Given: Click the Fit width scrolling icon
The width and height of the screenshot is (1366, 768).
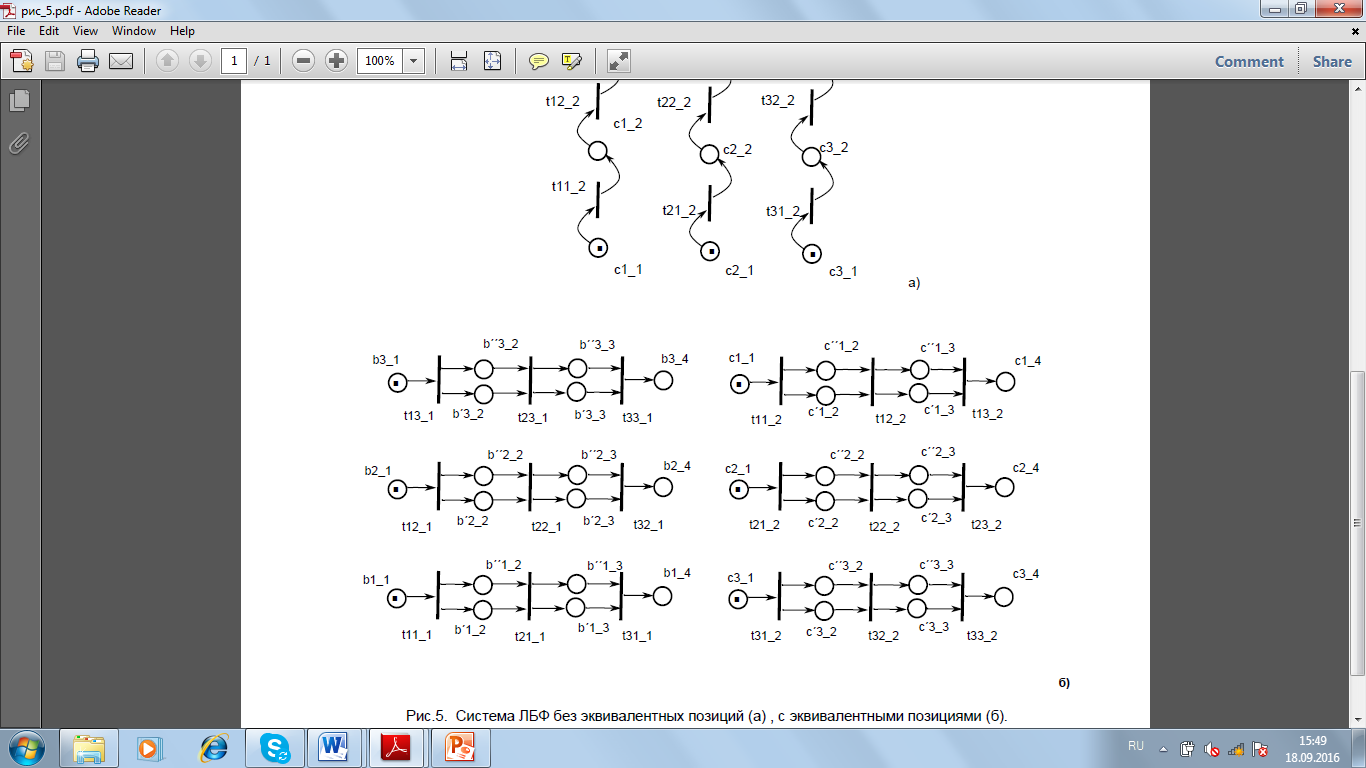Looking at the screenshot, I should (x=459, y=61).
